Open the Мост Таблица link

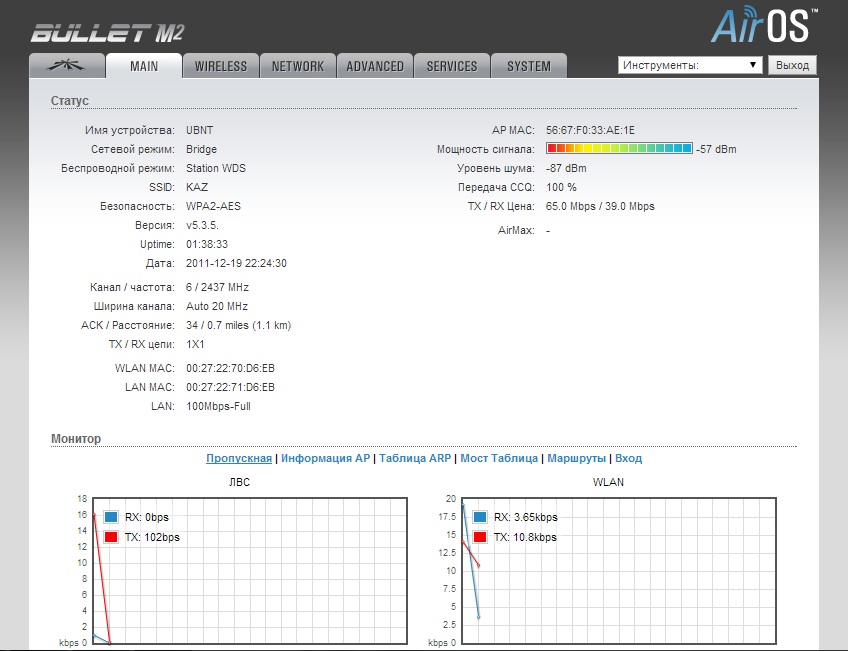[x=499, y=459]
